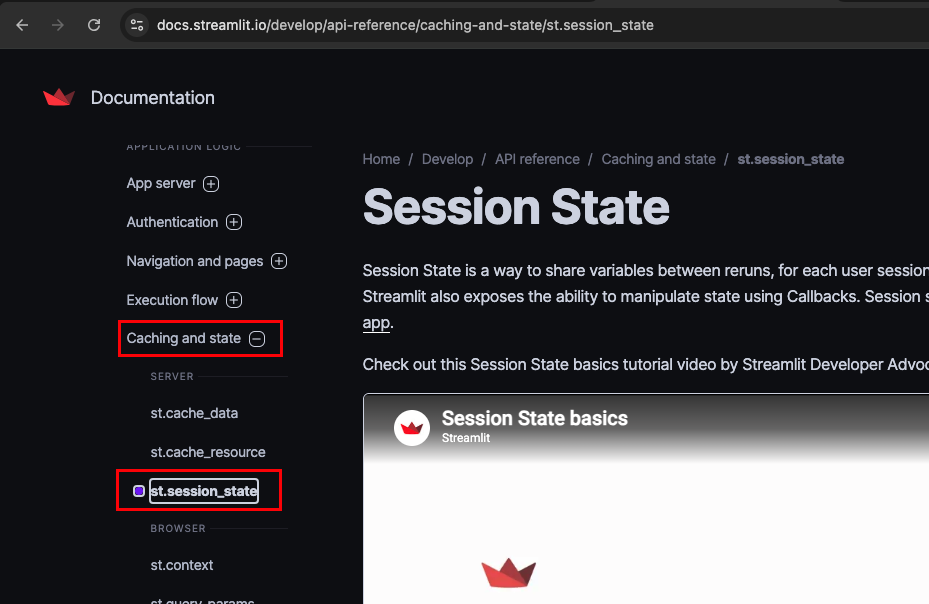This screenshot has height=604, width=929.
Task: Click the address bar URL field
Action: [405, 25]
